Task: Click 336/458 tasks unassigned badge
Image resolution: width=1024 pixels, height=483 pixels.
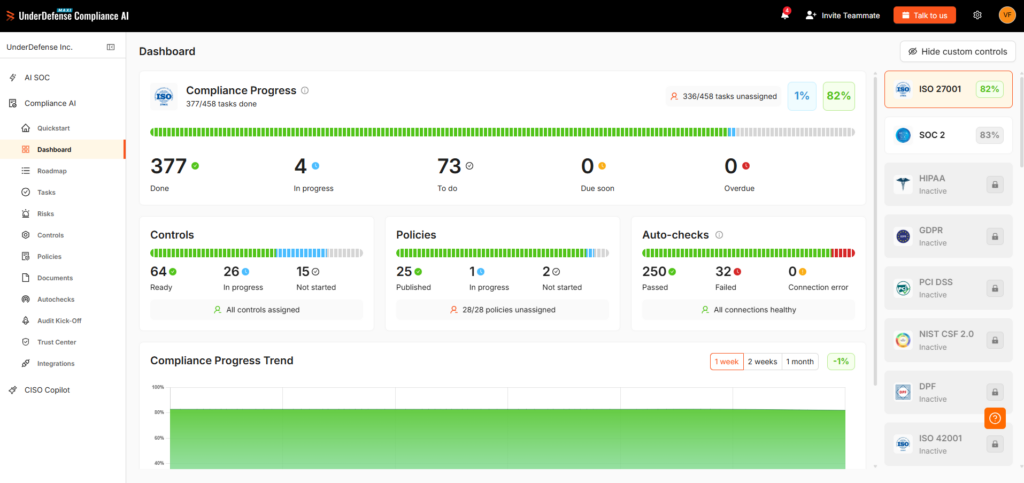Action: pyautogui.click(x=723, y=97)
